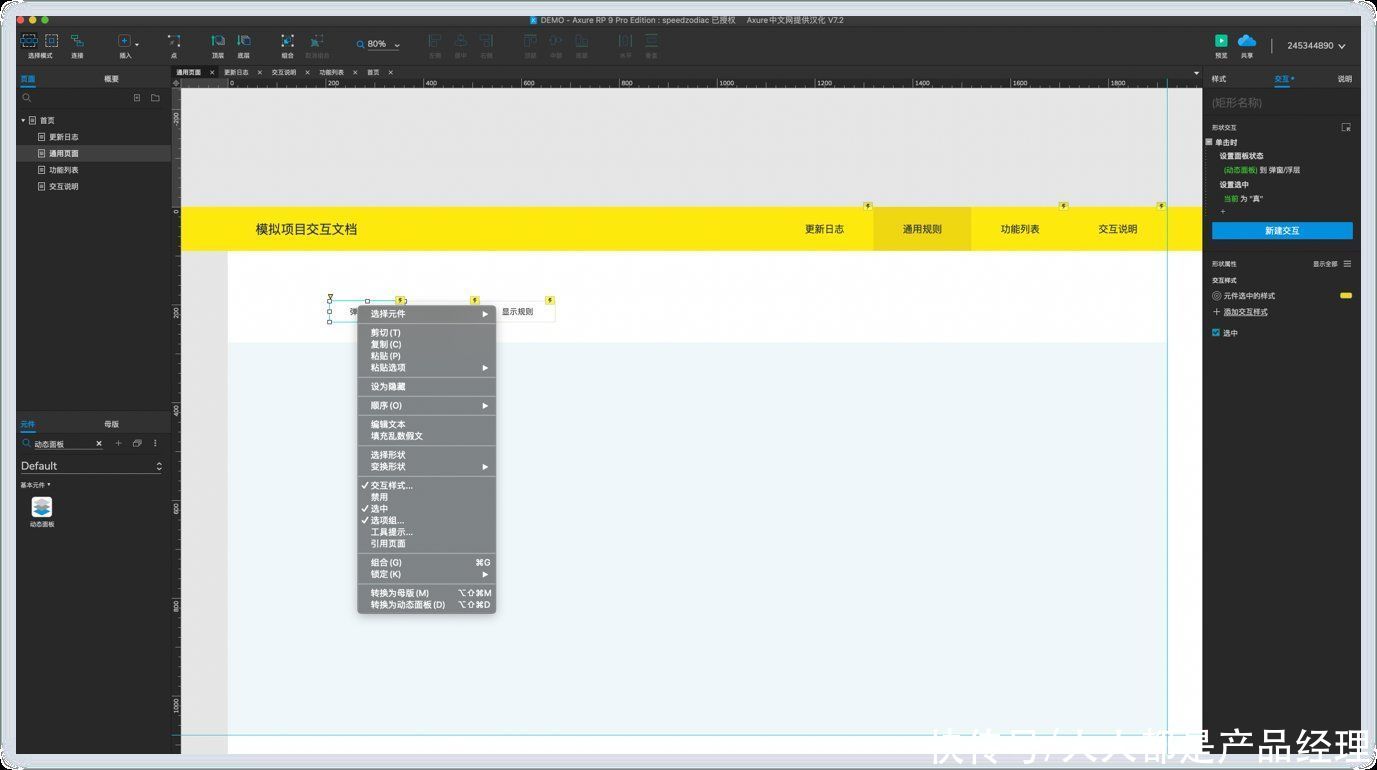The height and width of the screenshot is (770, 1377).
Task: Open 选择元件 submenu in context menu
Action: (427, 314)
